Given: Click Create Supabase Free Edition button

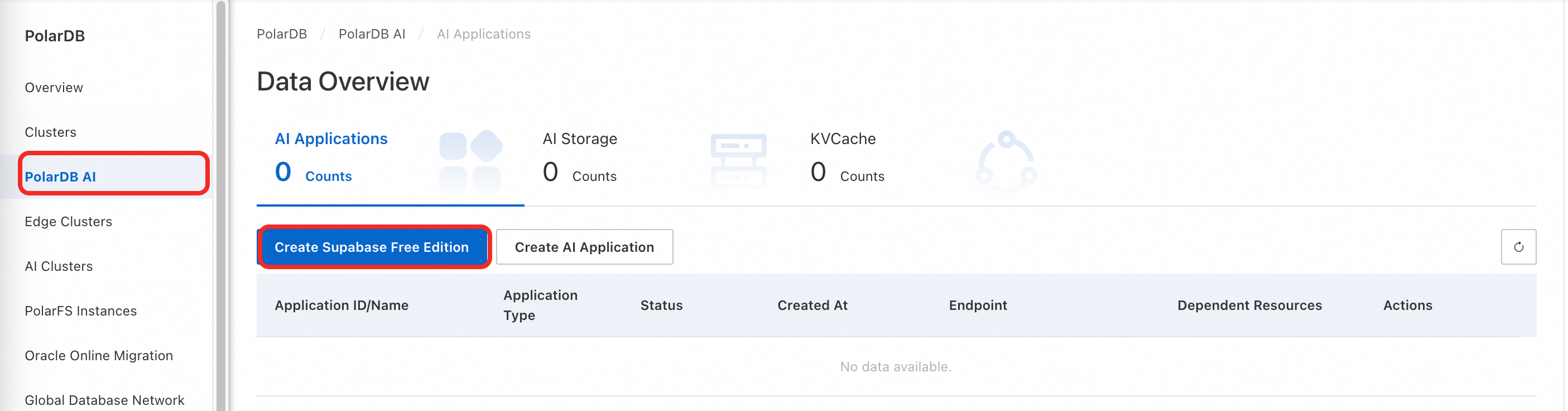Looking at the screenshot, I should click(371, 247).
